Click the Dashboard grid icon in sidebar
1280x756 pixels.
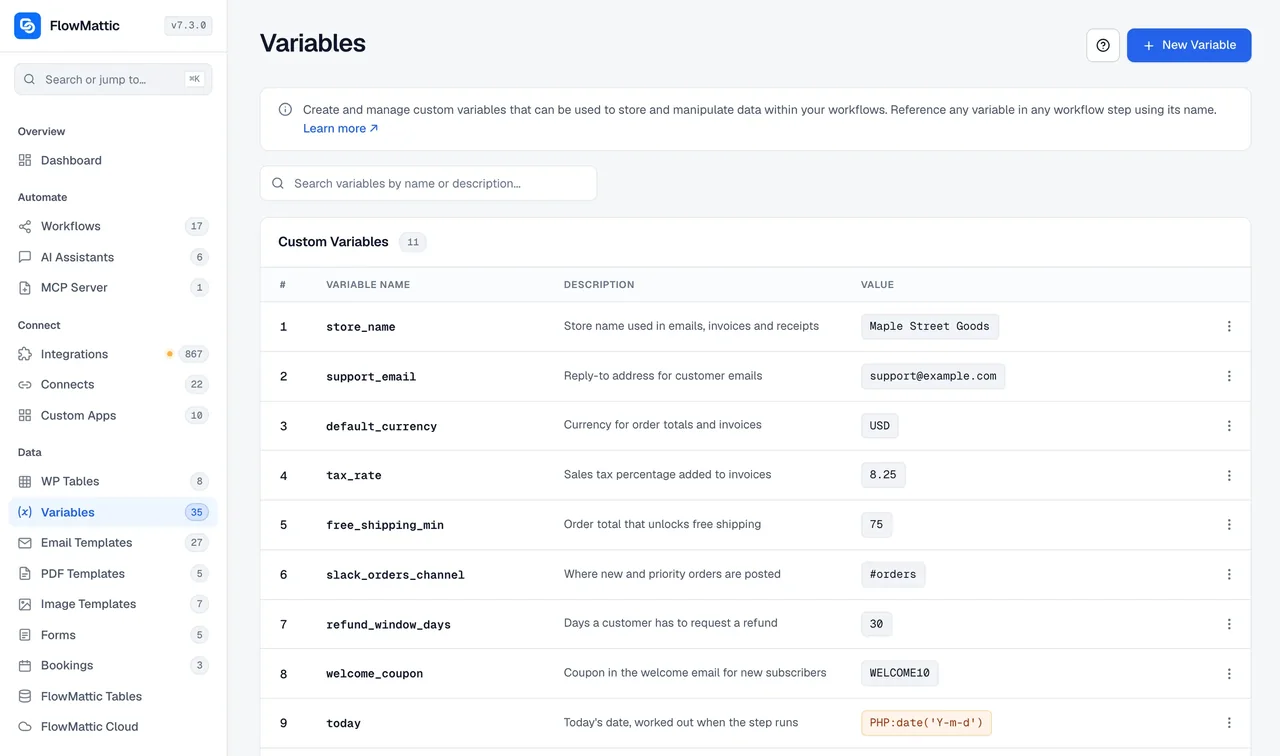pos(25,160)
